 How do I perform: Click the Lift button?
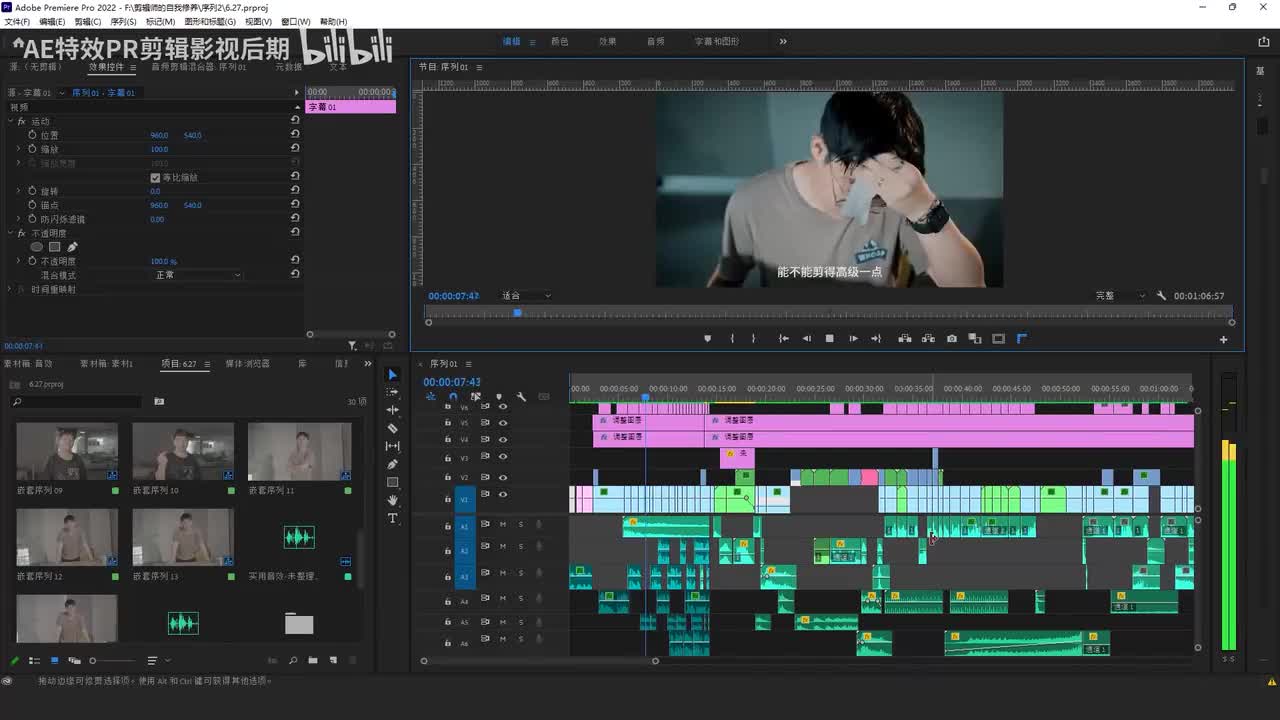(x=905, y=339)
